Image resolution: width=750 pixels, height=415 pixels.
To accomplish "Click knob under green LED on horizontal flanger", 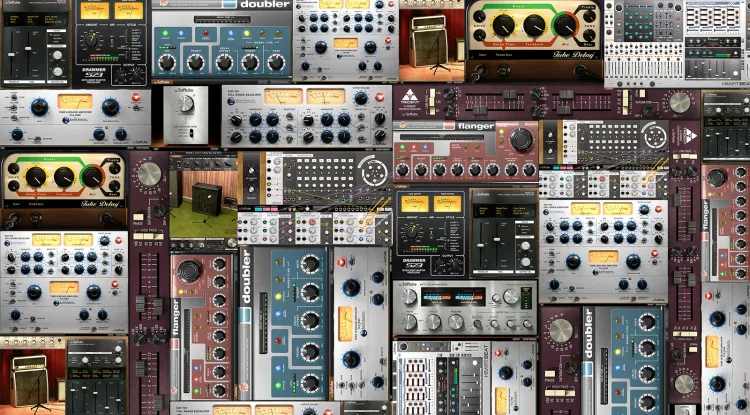I will point(403,170).
